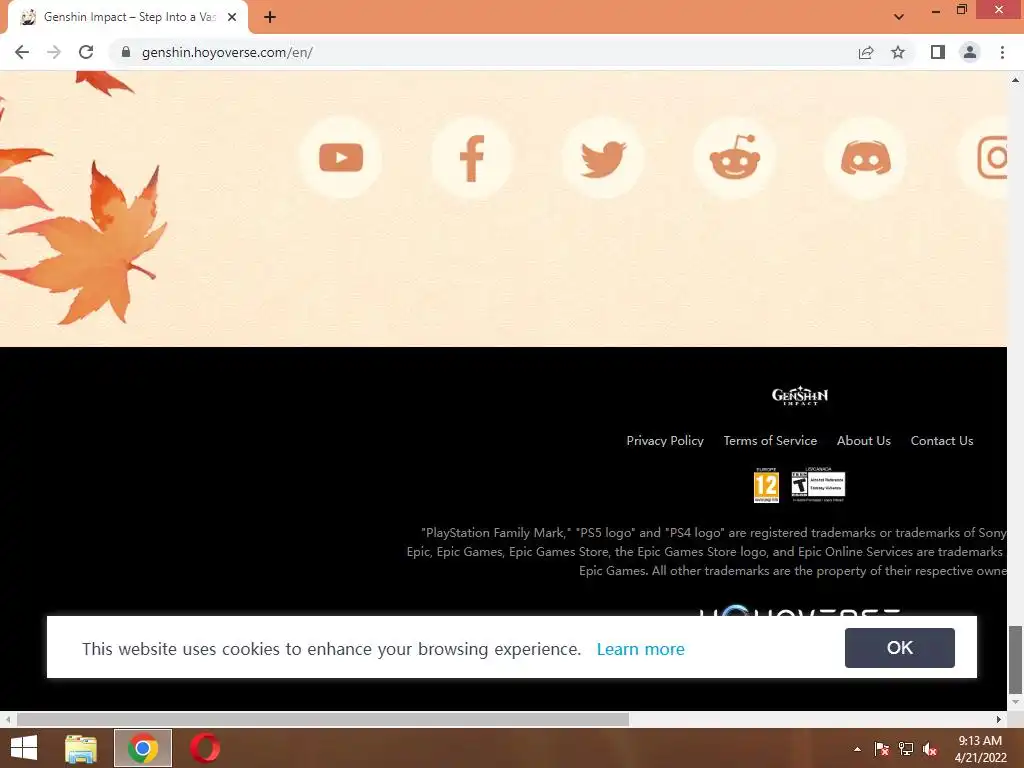Screen dimensions: 1024x768
Task: Close the Genshin Impact tab
Action: pos(232,17)
